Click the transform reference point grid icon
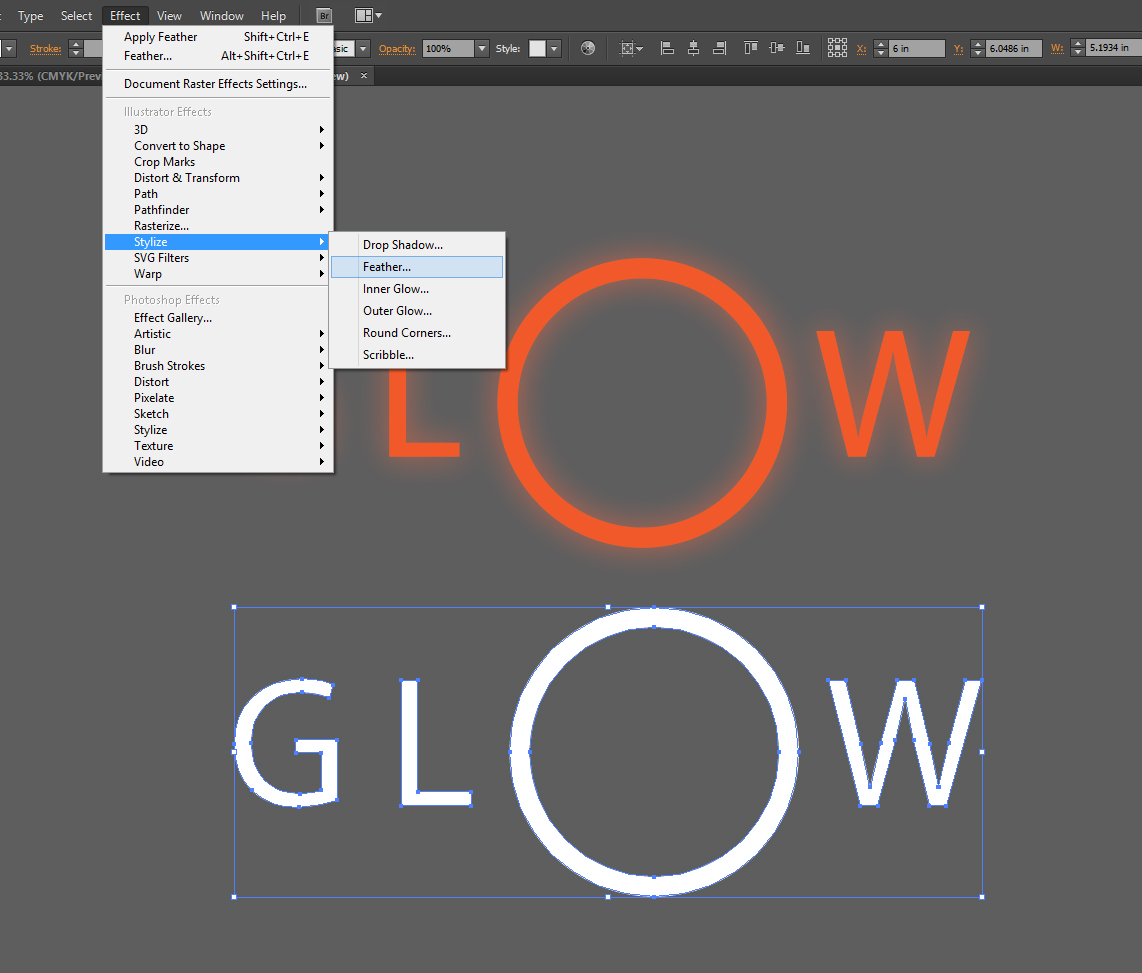The image size is (1142, 973). (x=838, y=47)
